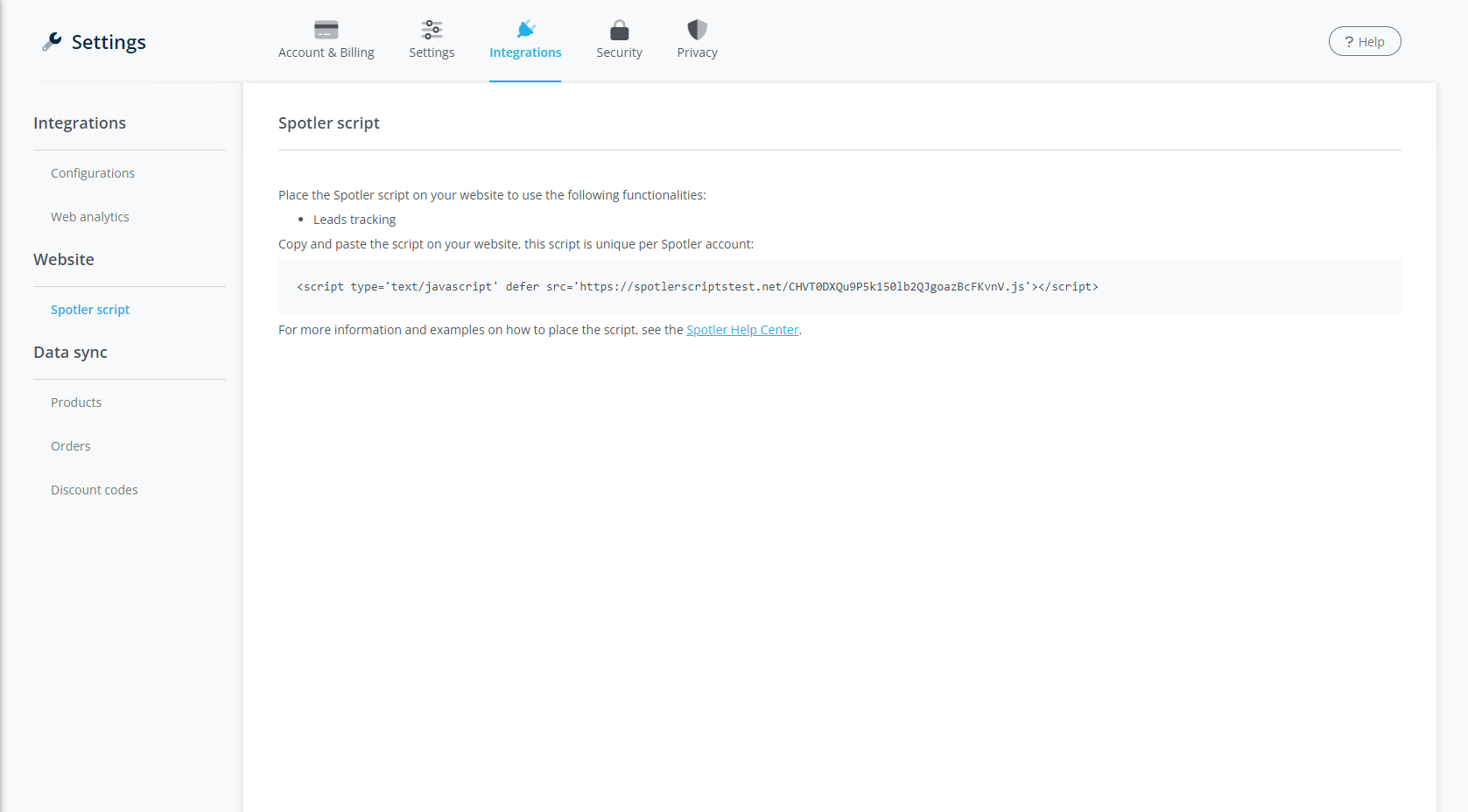Click the Privacy shield icon

pos(697,30)
